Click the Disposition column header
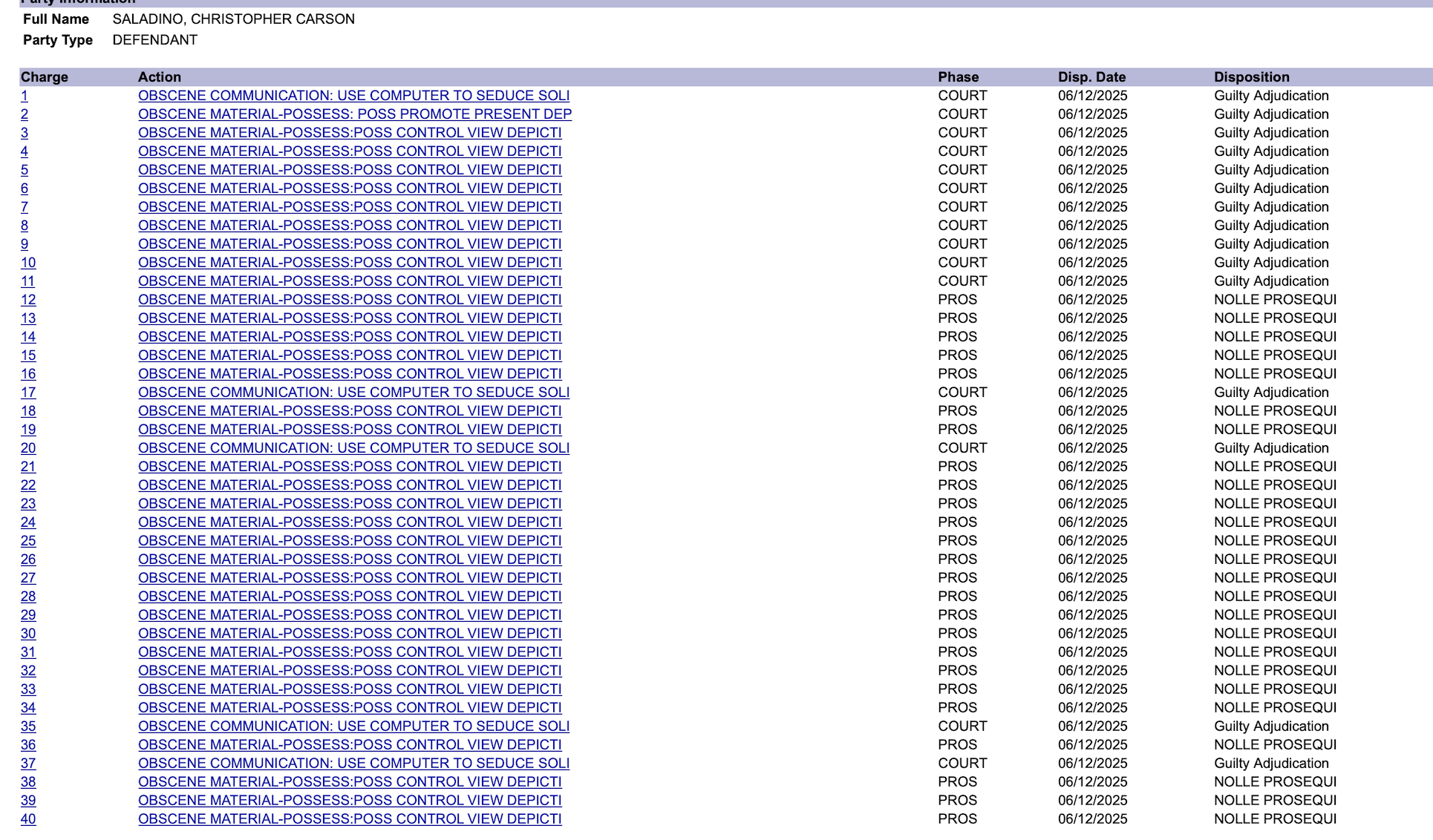1433x840 pixels. [1251, 77]
